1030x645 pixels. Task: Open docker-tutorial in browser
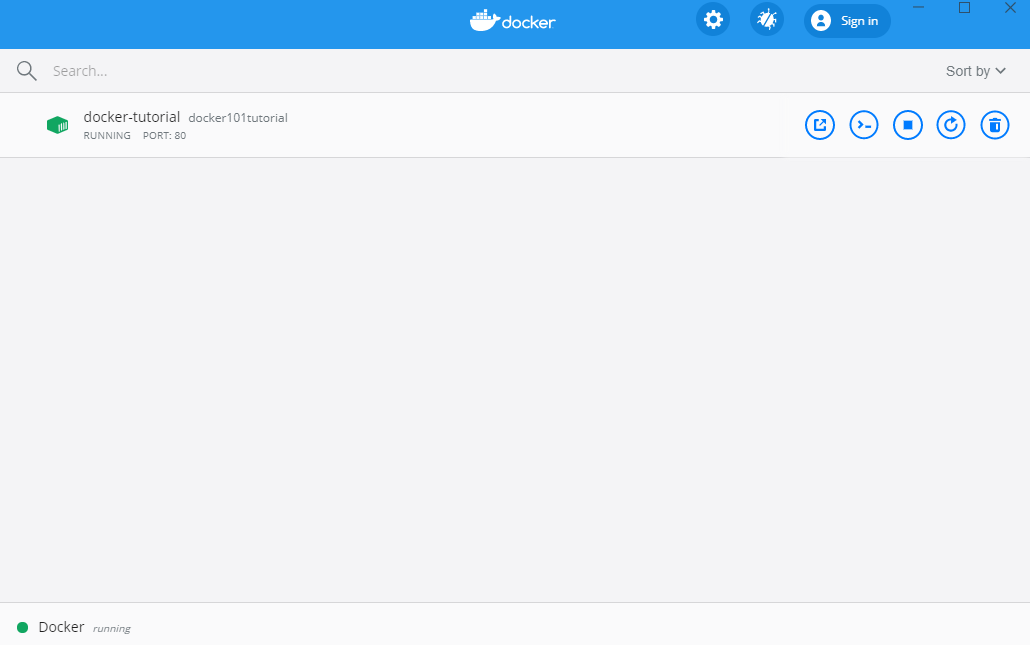820,125
